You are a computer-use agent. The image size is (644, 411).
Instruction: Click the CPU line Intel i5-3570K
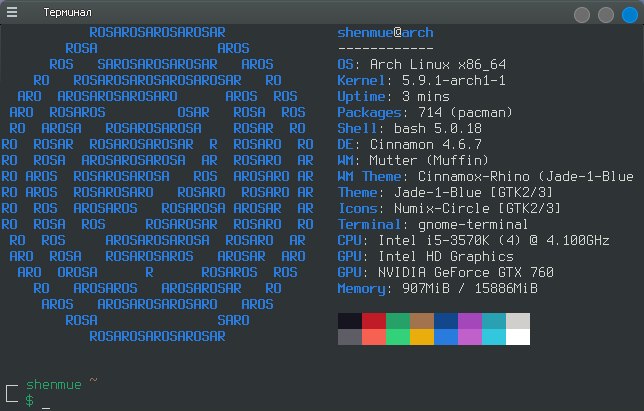point(474,241)
